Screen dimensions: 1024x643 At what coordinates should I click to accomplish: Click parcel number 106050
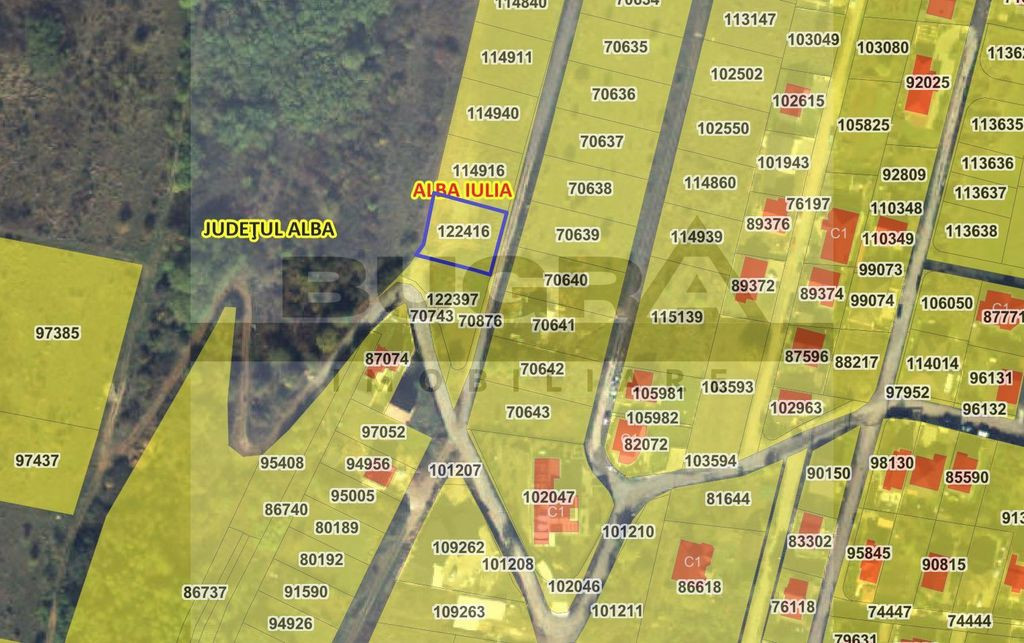point(946,304)
